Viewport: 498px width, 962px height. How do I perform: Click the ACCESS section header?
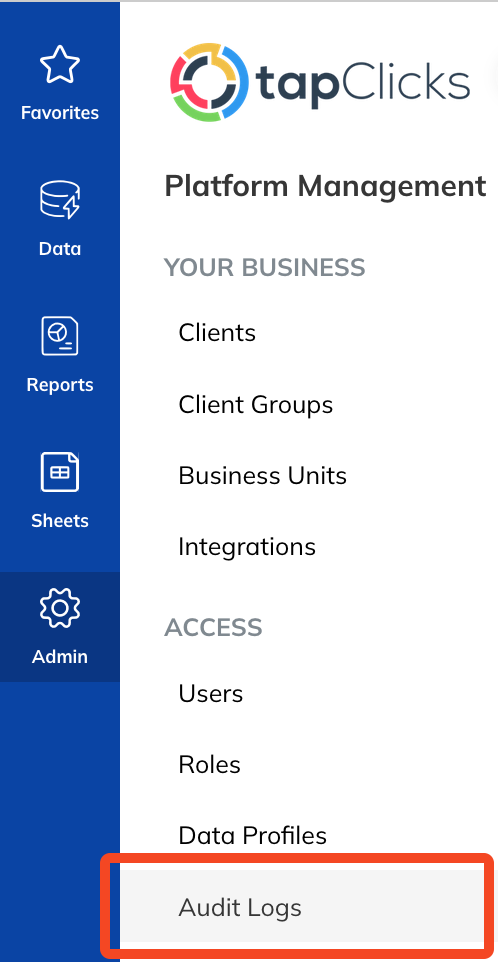(213, 628)
